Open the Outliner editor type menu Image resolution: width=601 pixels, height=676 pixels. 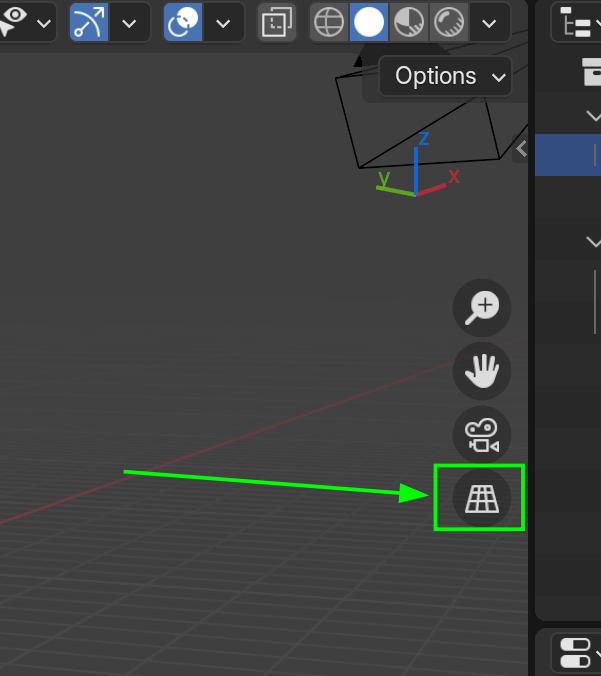point(576,22)
